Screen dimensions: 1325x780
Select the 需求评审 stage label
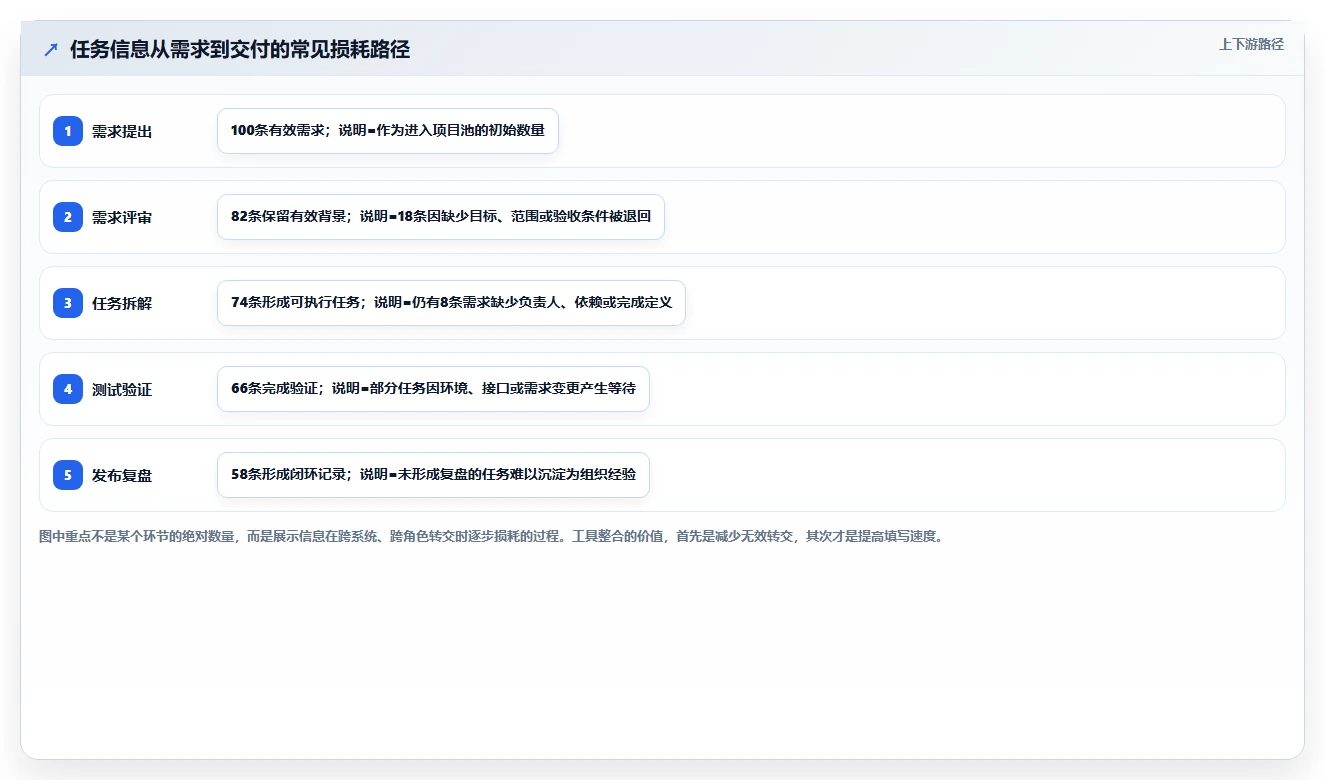(122, 217)
